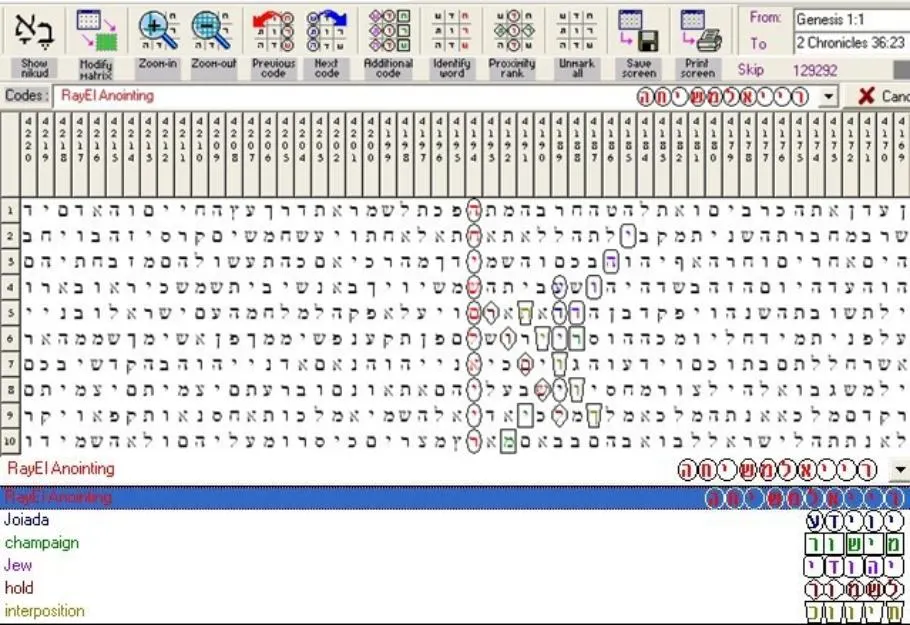Click row header 10 of the matrix
Screen dimensions: 910x625
click(x=10, y=441)
